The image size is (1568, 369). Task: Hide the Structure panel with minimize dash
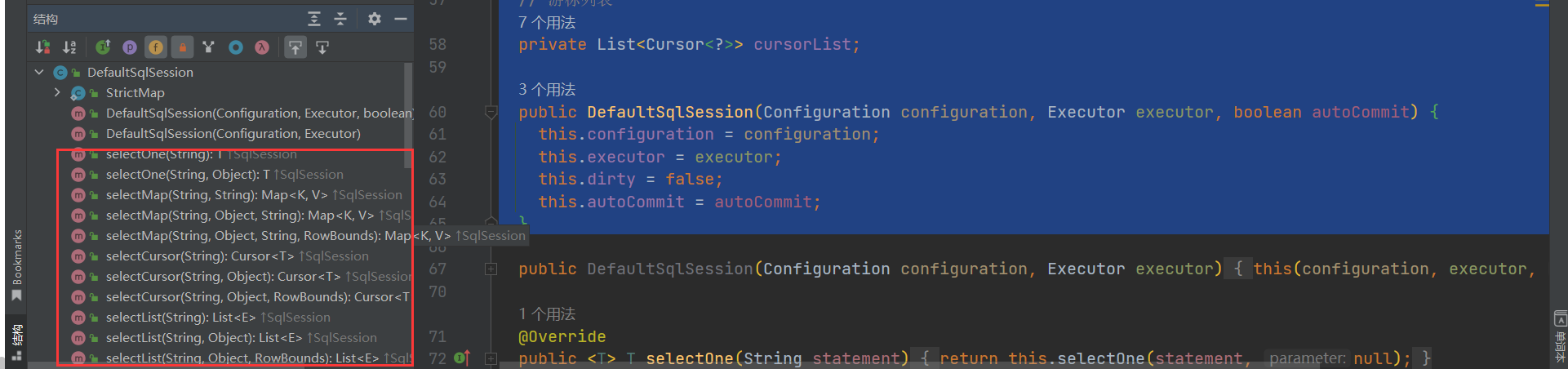tap(401, 19)
